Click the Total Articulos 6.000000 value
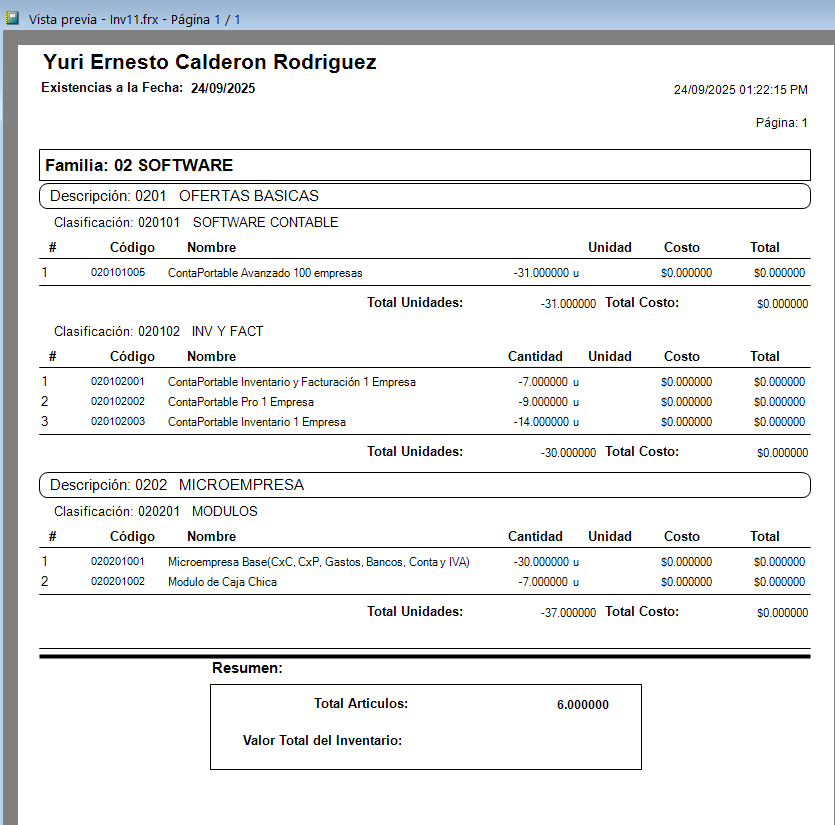The height and width of the screenshot is (825, 835). pos(583,705)
